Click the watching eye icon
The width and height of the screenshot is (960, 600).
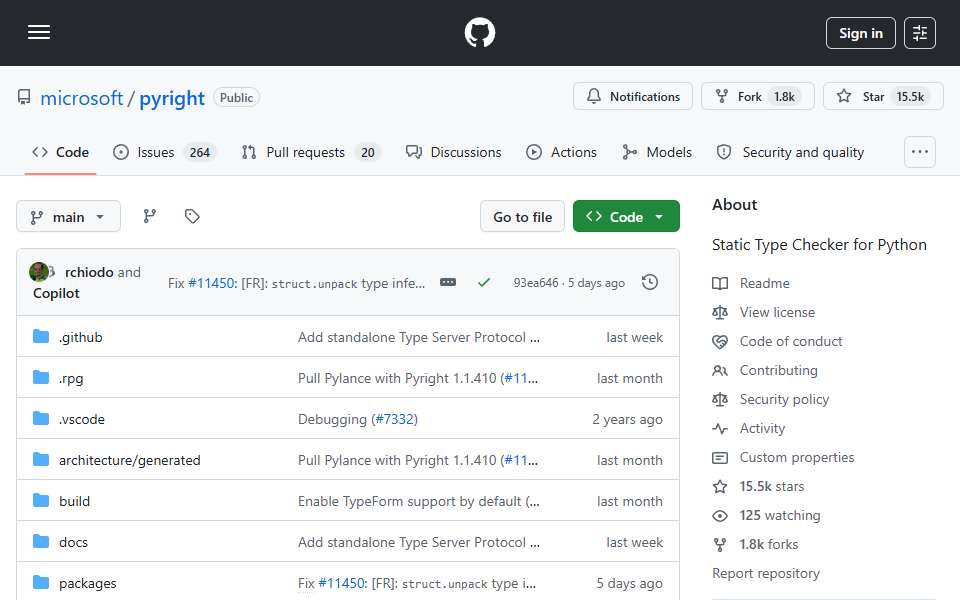point(720,516)
